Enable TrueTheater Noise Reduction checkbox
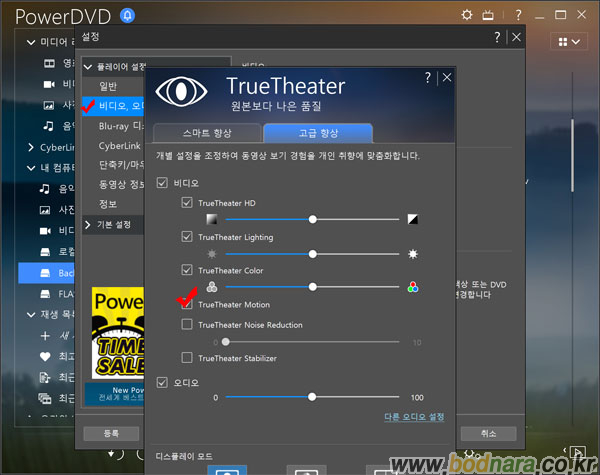 (x=187, y=324)
